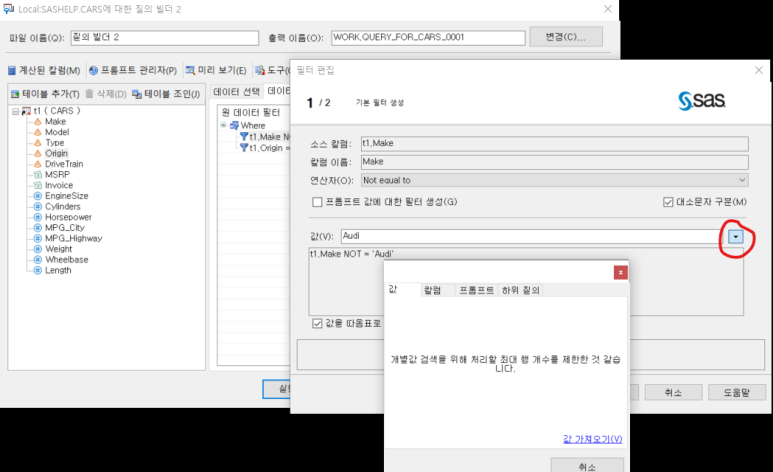Switch to Values (값) tab in popup
The width and height of the screenshot is (773, 472).
click(x=402, y=290)
